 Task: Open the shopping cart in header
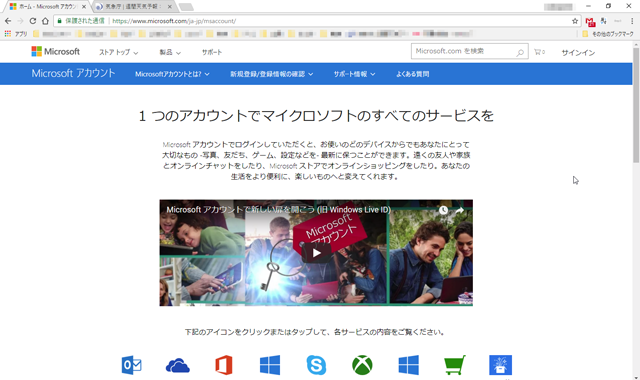539,52
